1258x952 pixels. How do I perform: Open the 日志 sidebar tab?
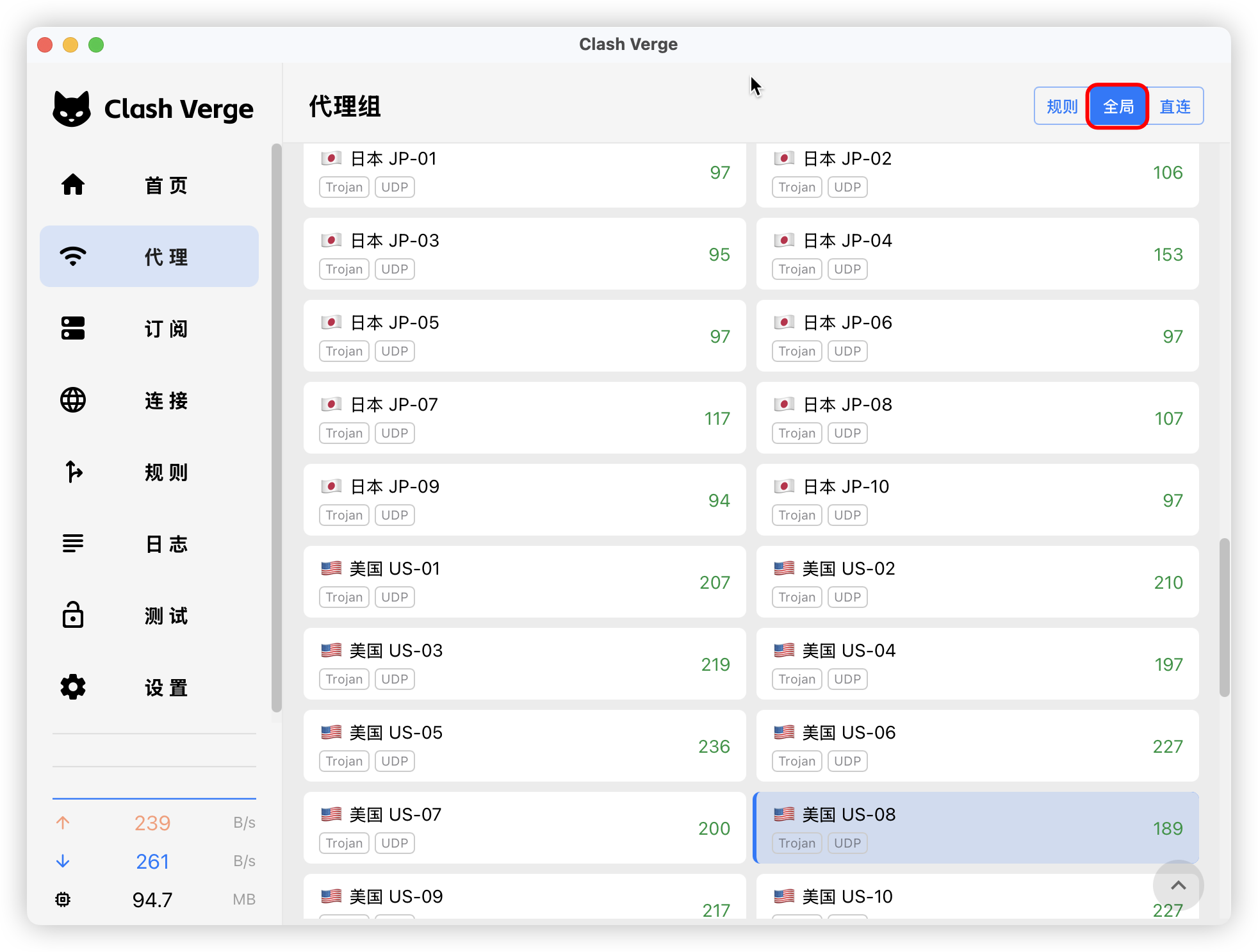pos(166,544)
